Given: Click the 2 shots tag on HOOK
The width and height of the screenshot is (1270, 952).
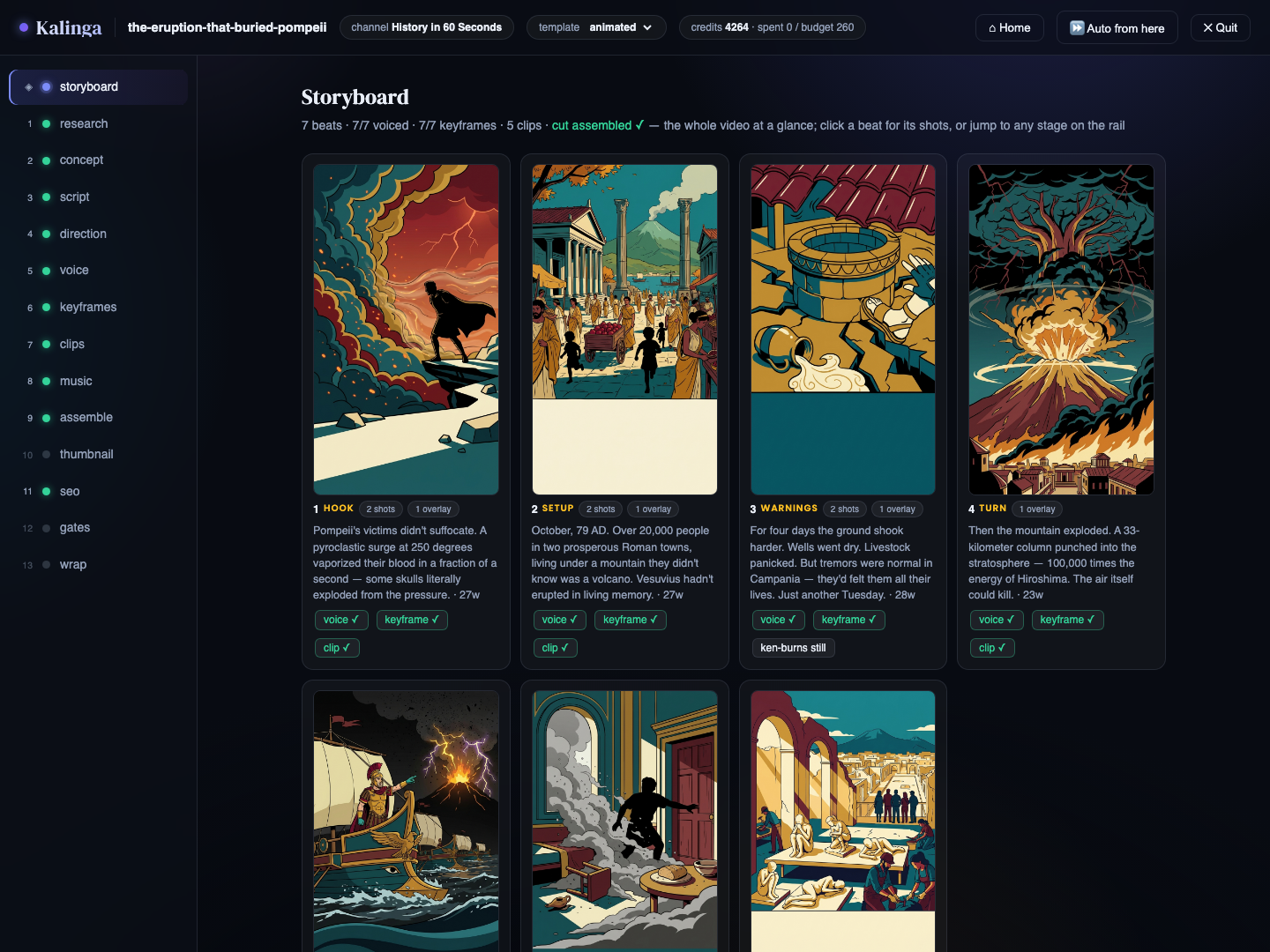Looking at the screenshot, I should pyautogui.click(x=381, y=509).
